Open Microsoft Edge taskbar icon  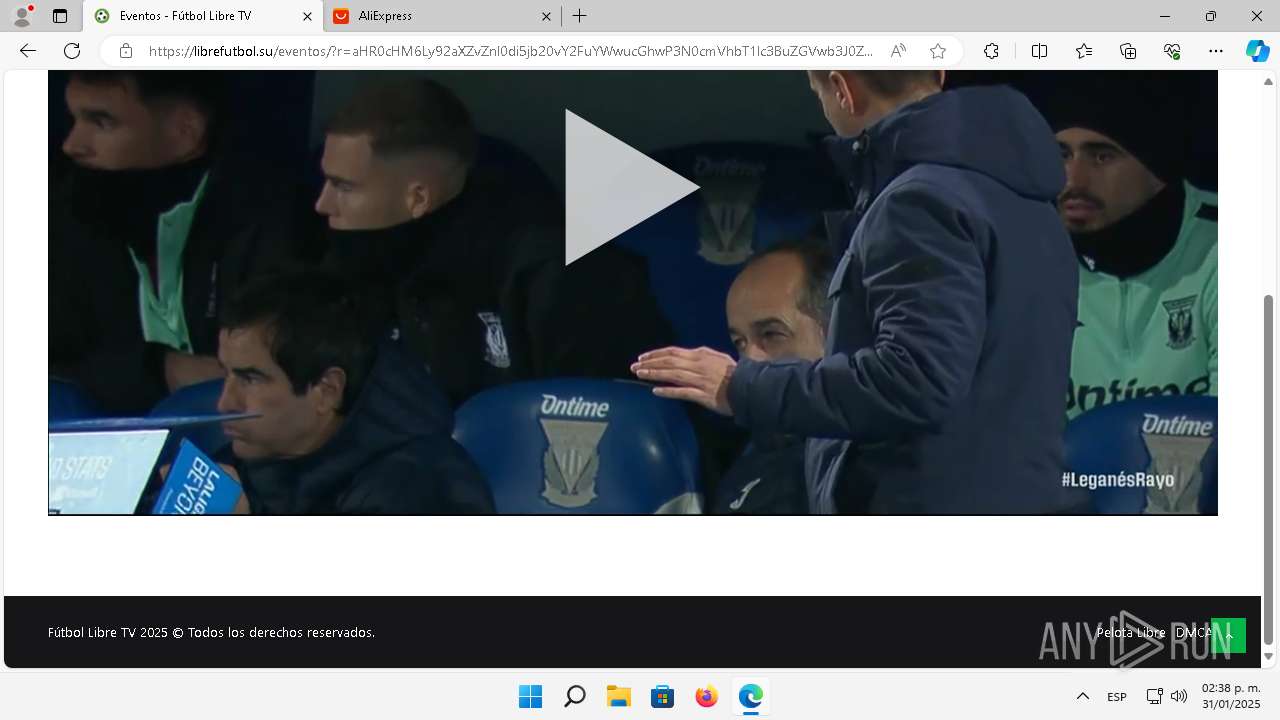point(751,696)
